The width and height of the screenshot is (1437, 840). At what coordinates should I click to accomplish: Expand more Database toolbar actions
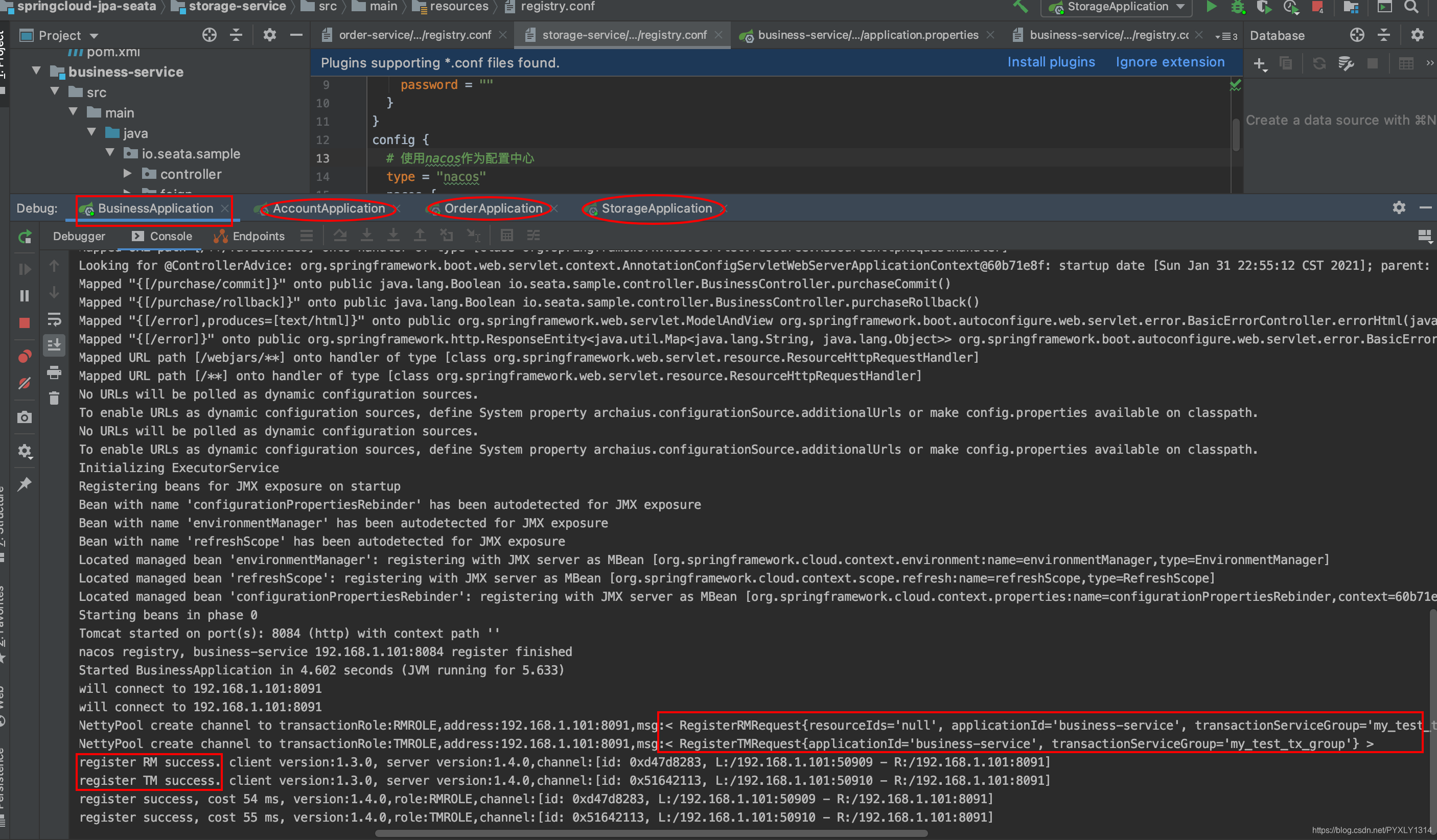click(1429, 63)
